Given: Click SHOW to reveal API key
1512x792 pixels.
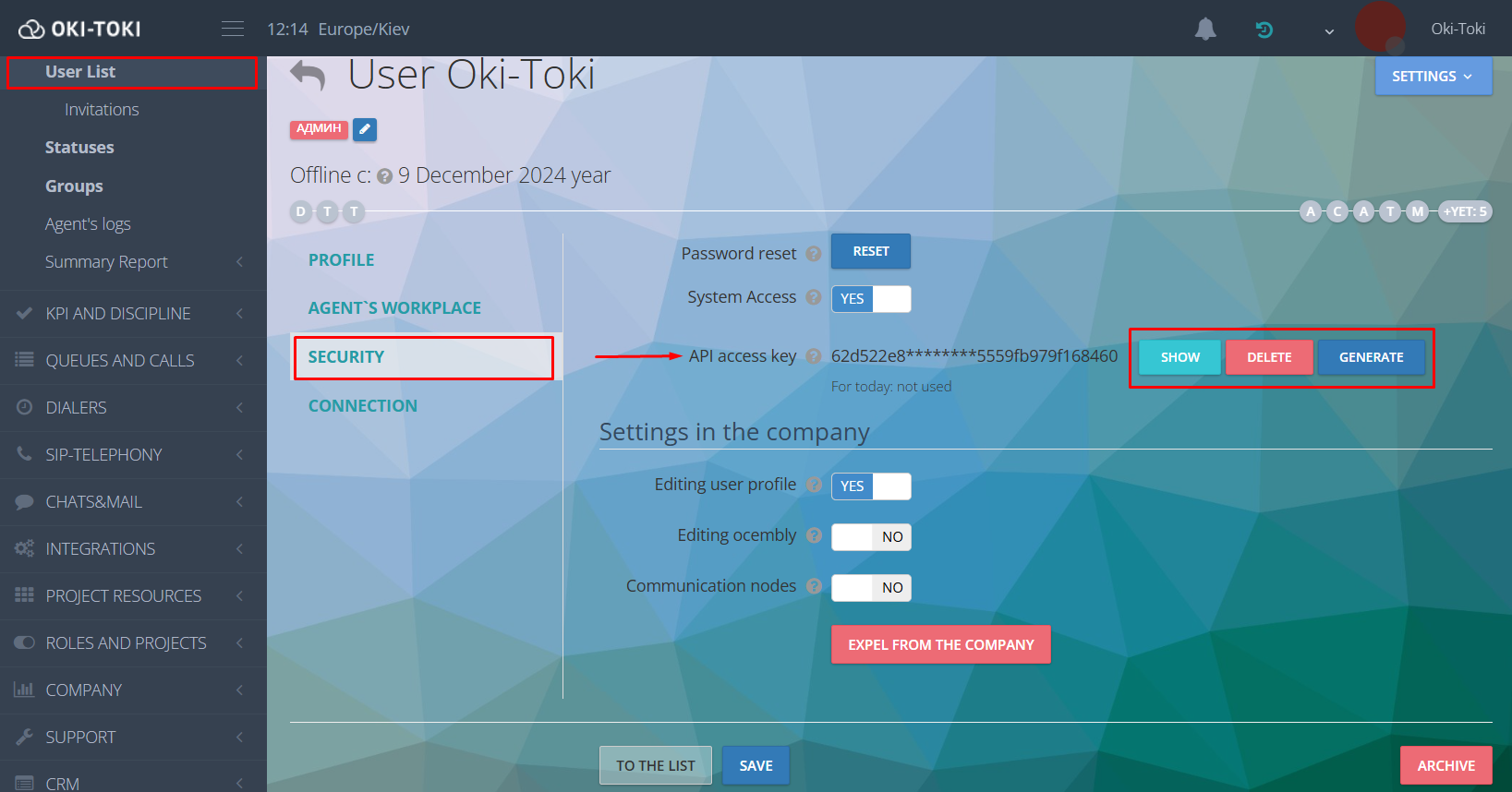Looking at the screenshot, I should coord(1179,357).
